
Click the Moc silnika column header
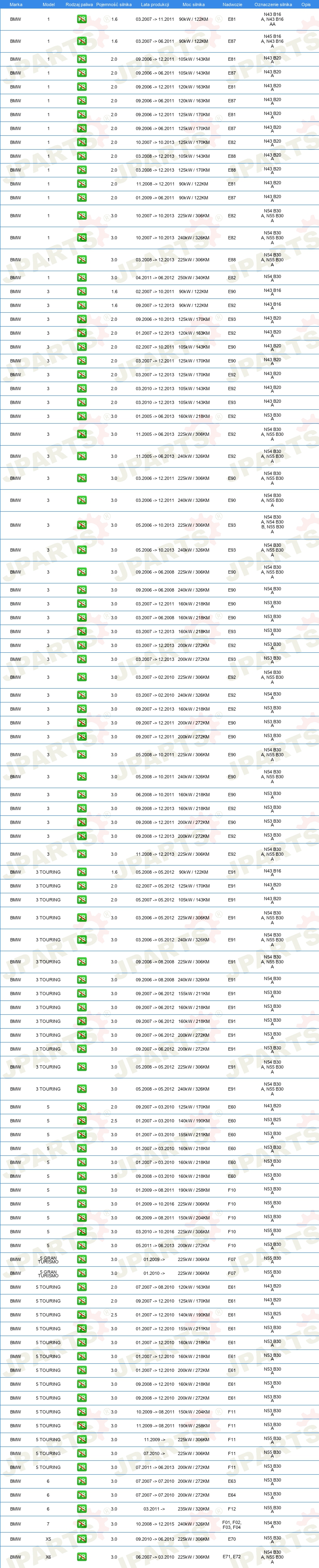194,4
